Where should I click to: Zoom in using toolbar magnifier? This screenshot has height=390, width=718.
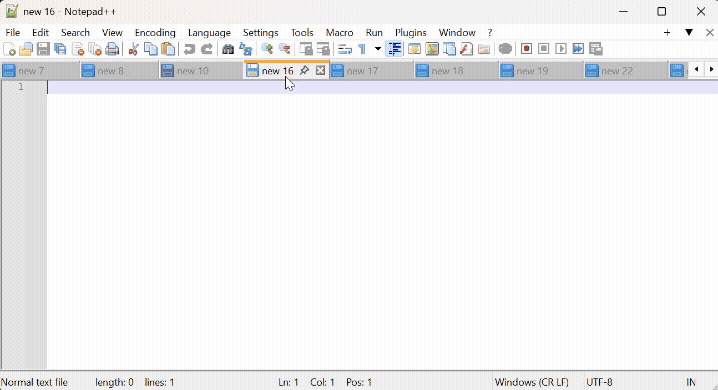(267, 49)
